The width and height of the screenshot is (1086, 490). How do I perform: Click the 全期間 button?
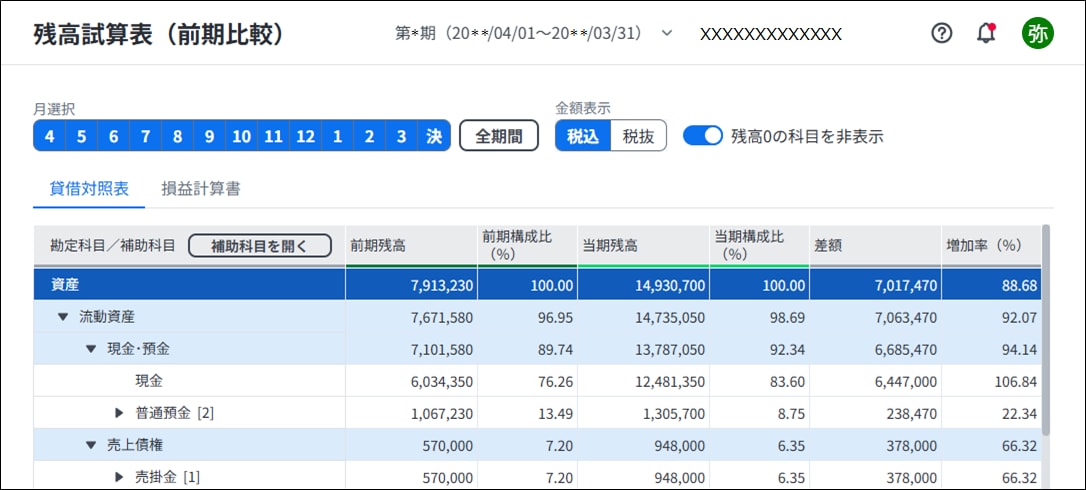coord(499,136)
